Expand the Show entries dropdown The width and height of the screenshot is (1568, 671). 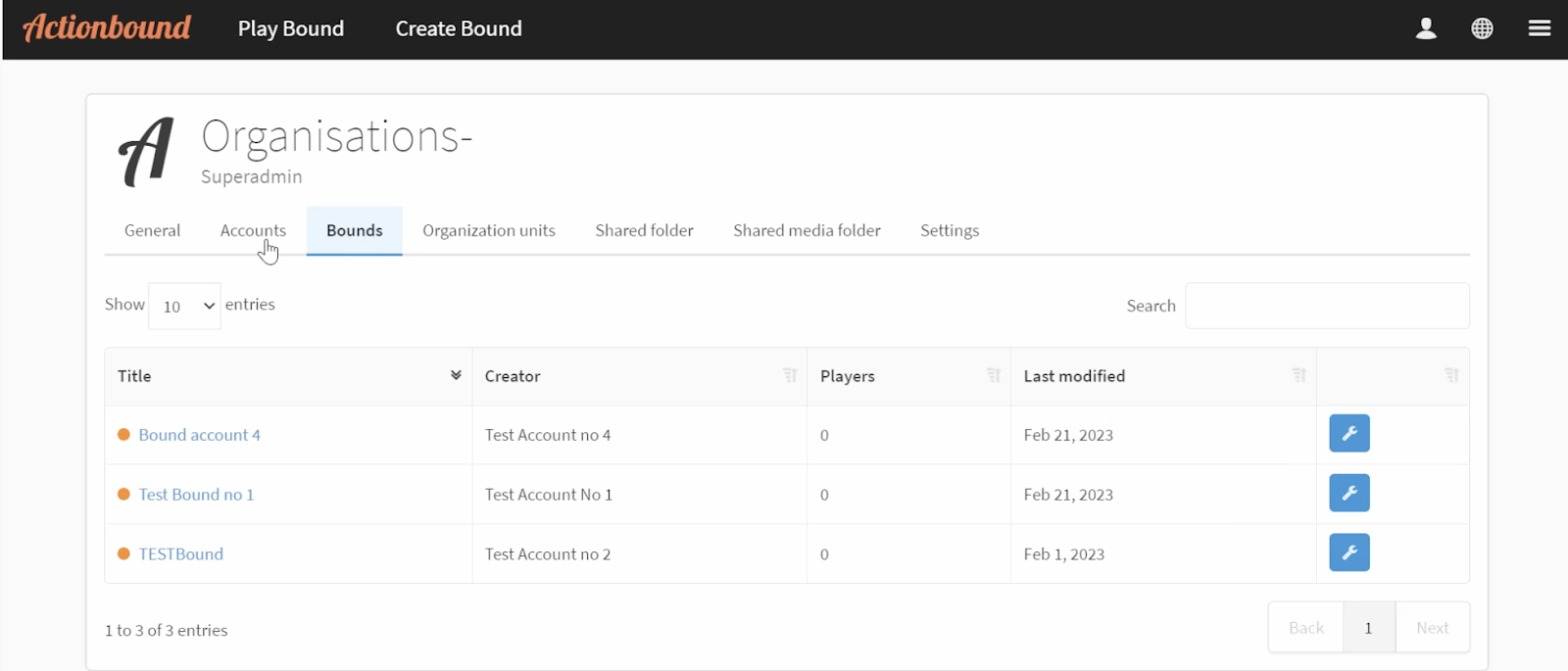click(x=184, y=307)
